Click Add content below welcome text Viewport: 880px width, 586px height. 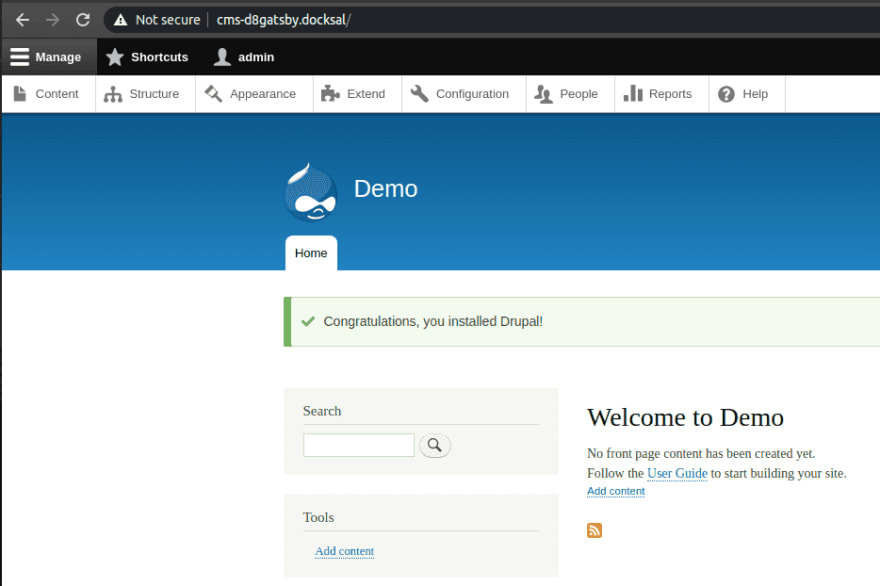(x=616, y=491)
